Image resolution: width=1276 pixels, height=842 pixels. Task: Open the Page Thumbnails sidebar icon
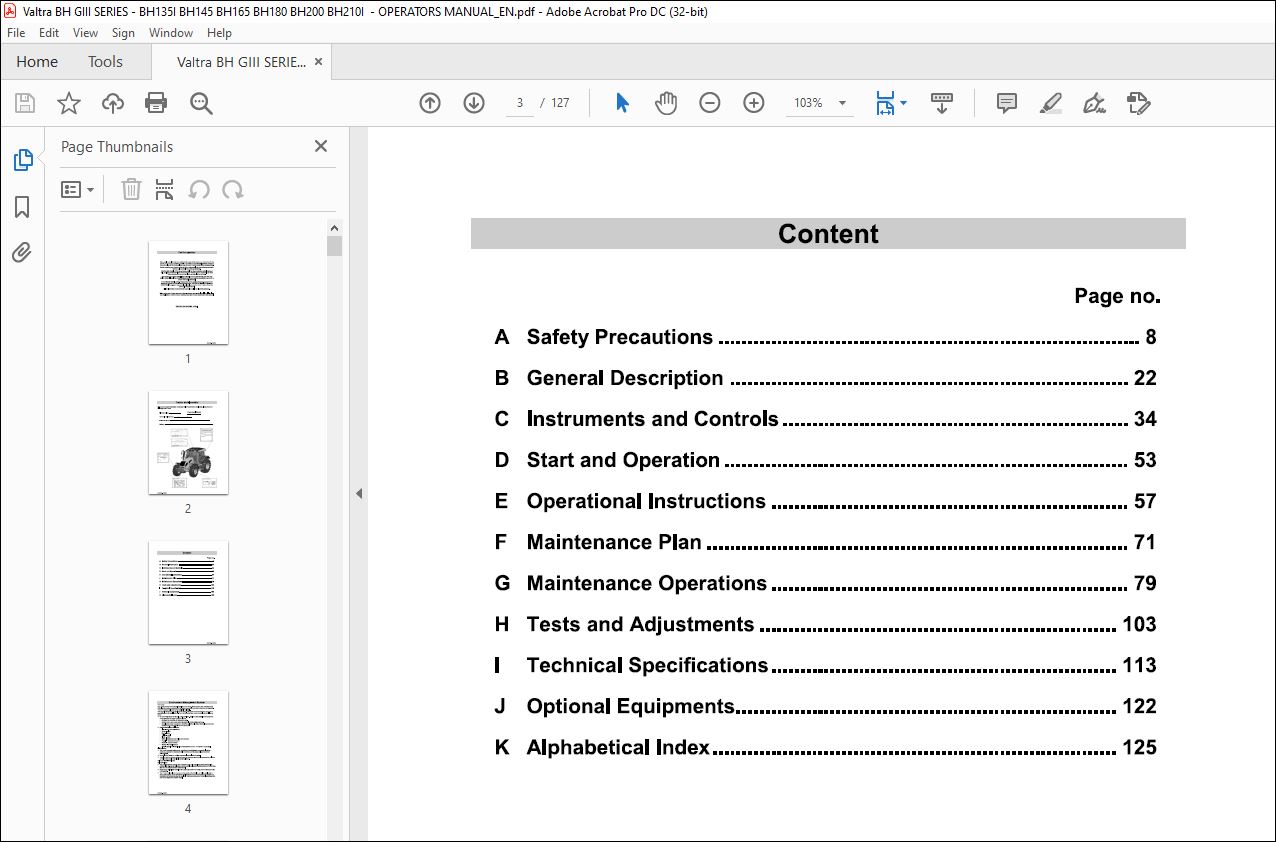tap(22, 160)
